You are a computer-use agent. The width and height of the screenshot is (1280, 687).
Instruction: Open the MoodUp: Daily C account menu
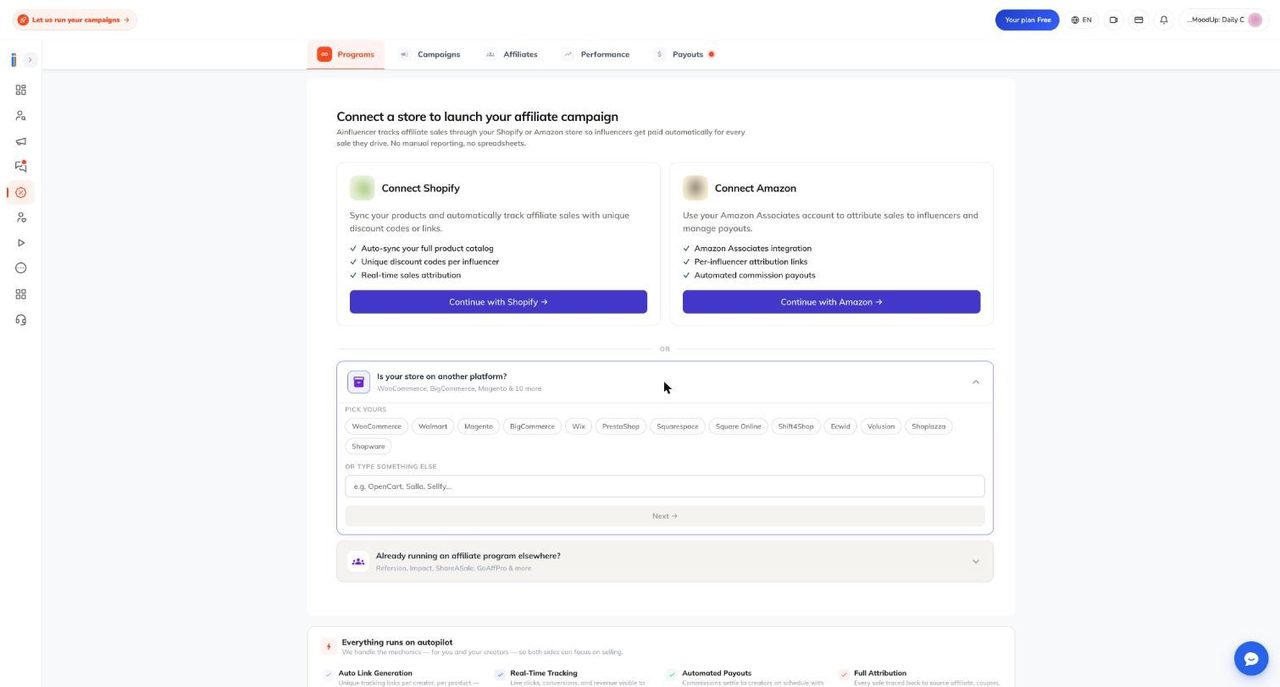(1225, 20)
